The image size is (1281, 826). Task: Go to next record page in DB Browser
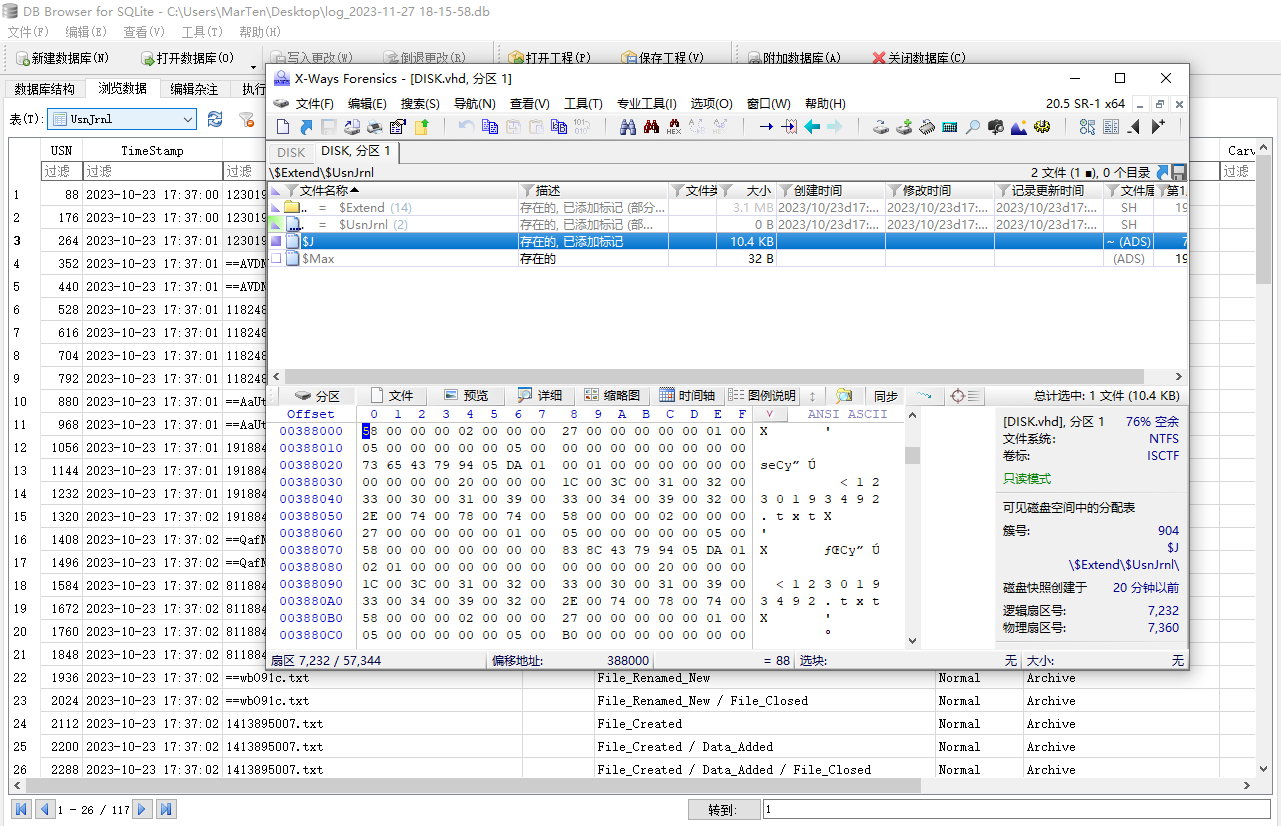[x=143, y=809]
